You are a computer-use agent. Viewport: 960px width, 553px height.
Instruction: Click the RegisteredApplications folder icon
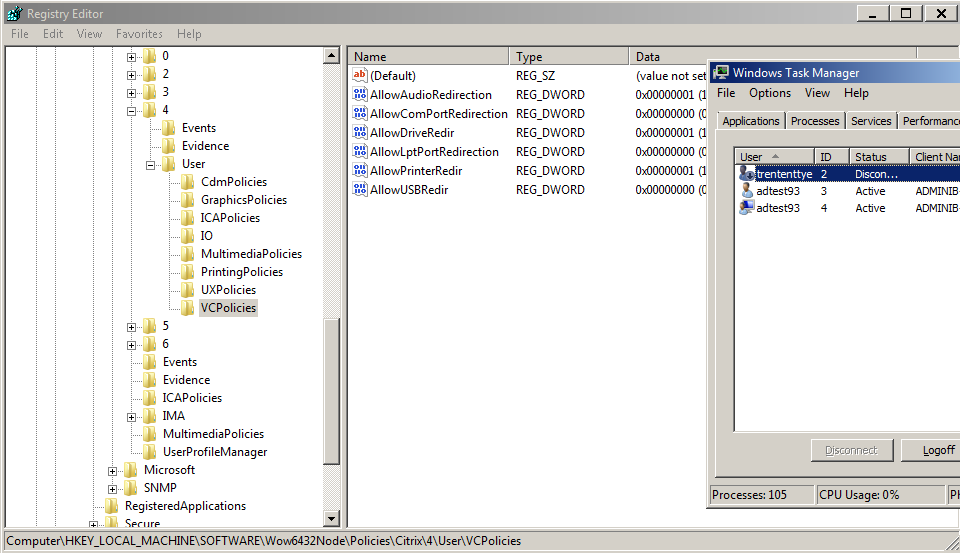pyautogui.click(x=111, y=506)
